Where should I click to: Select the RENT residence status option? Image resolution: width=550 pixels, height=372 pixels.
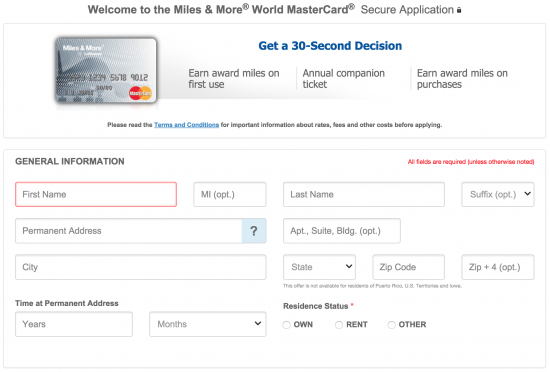(x=339, y=325)
